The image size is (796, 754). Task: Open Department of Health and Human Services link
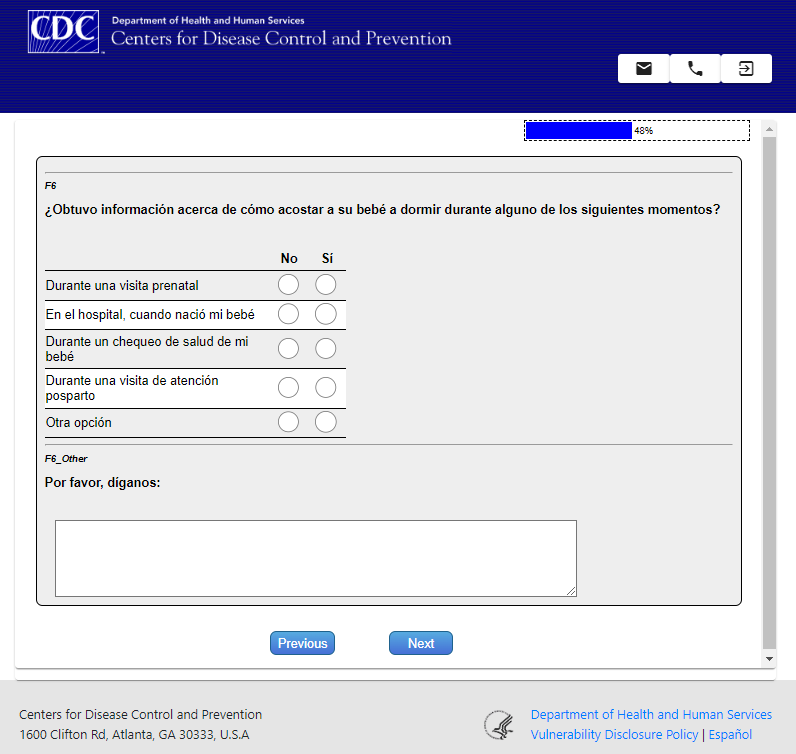651,715
